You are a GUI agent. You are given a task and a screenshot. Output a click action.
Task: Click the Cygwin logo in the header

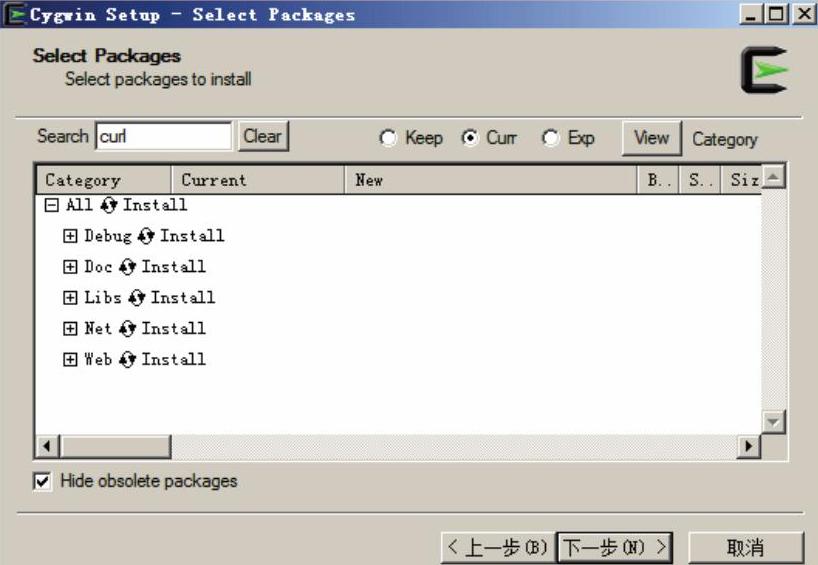[x=764, y=70]
